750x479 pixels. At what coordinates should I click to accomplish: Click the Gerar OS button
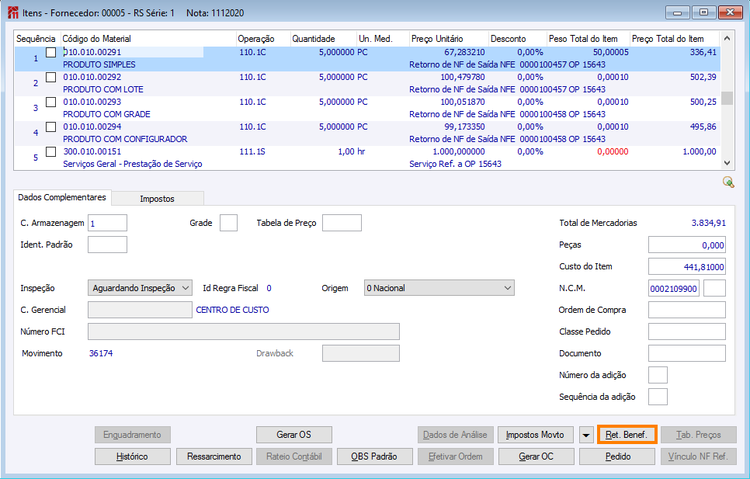(294, 435)
